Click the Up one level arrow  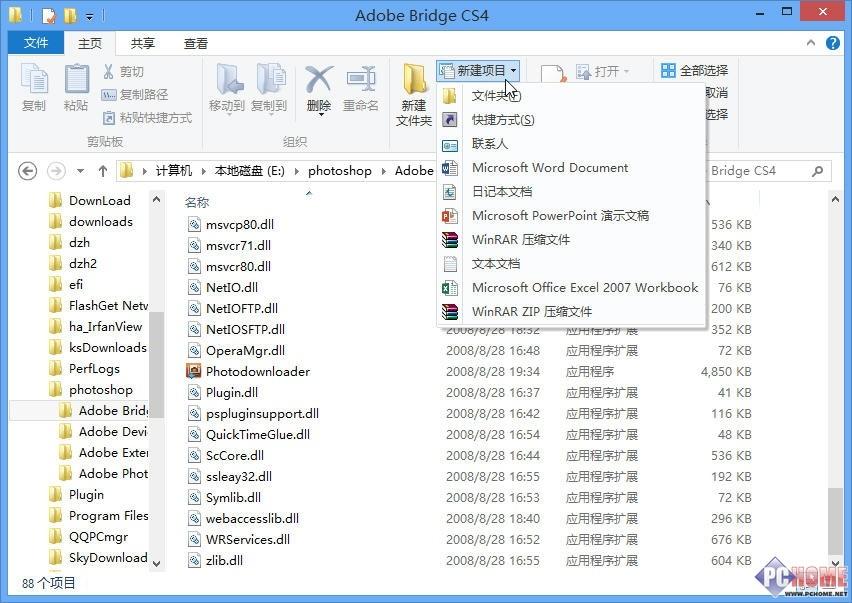point(103,171)
